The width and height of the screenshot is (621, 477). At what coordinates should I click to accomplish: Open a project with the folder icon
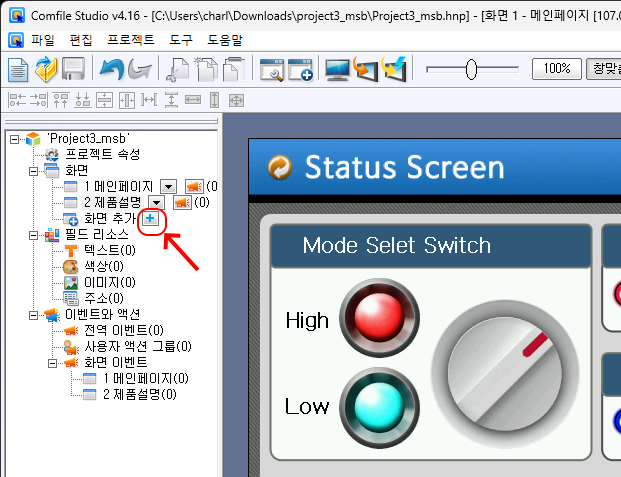[46, 69]
